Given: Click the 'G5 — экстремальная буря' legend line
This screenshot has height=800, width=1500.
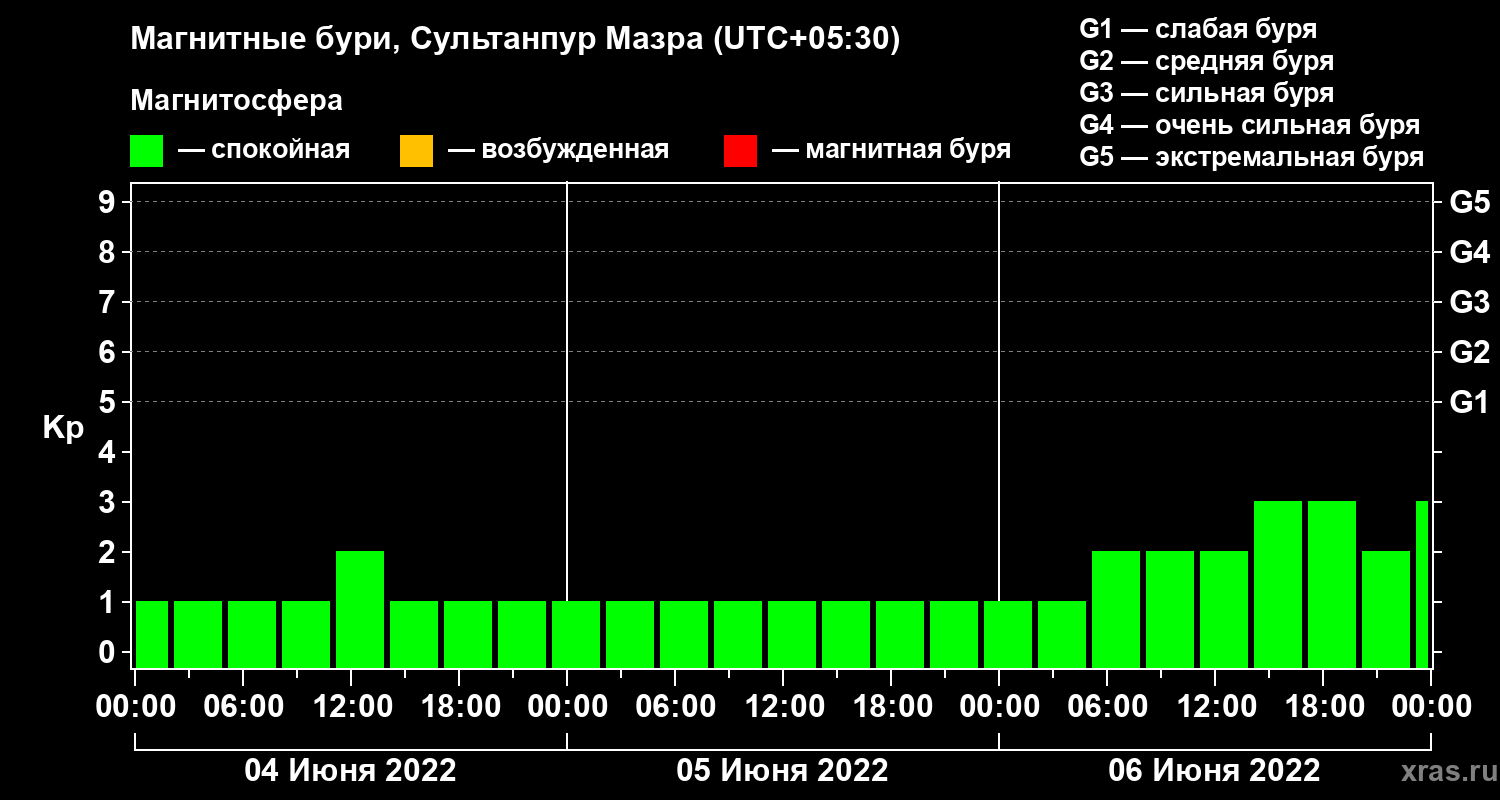Looking at the screenshot, I should click(x=1252, y=157).
